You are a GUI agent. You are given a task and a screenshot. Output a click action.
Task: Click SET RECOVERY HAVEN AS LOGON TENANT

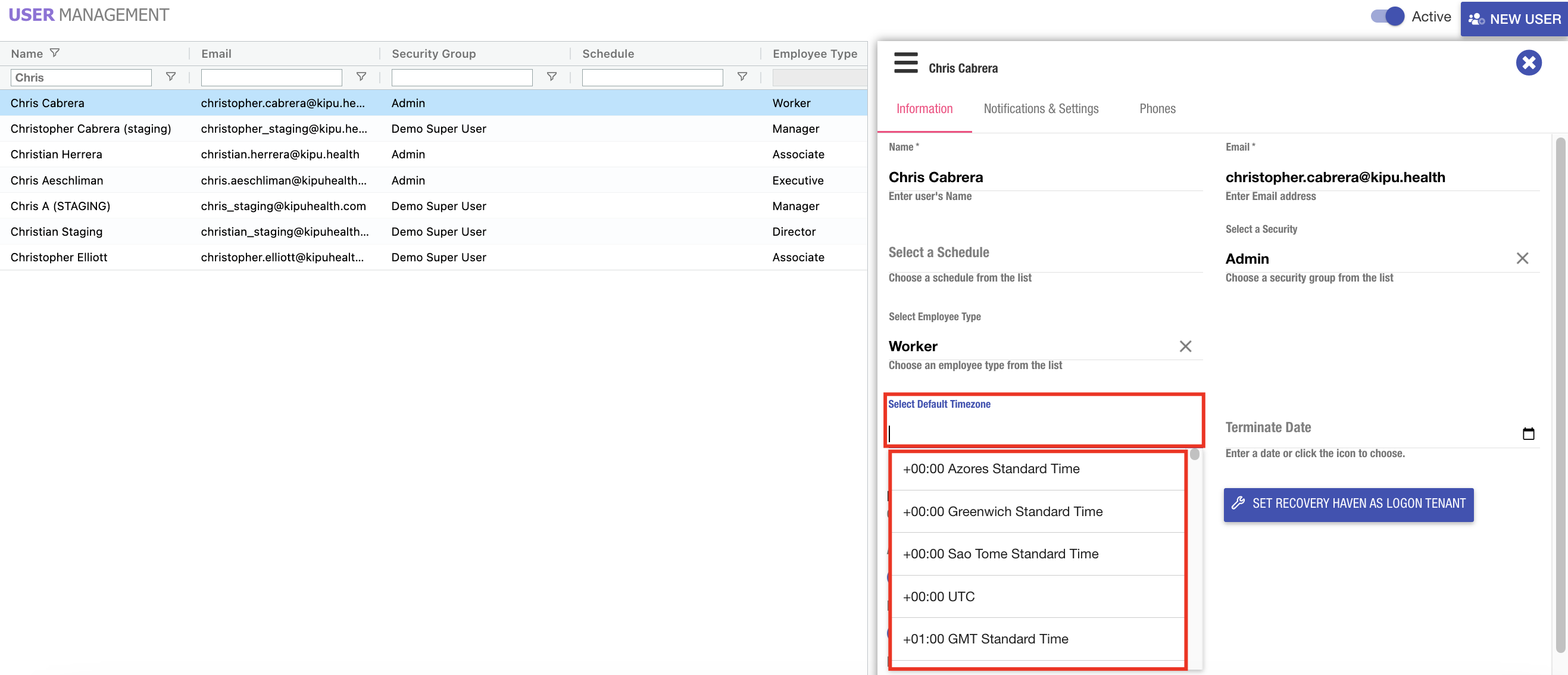click(x=1348, y=504)
